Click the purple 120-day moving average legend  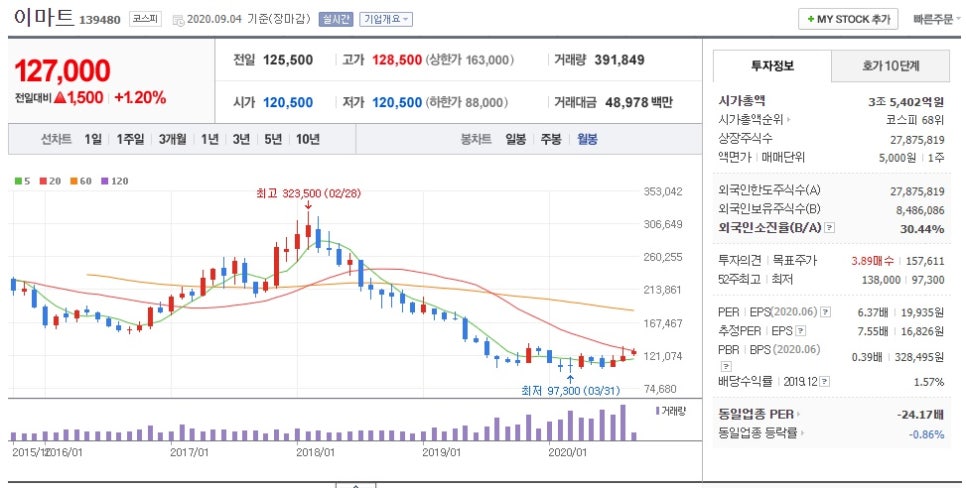[115, 181]
